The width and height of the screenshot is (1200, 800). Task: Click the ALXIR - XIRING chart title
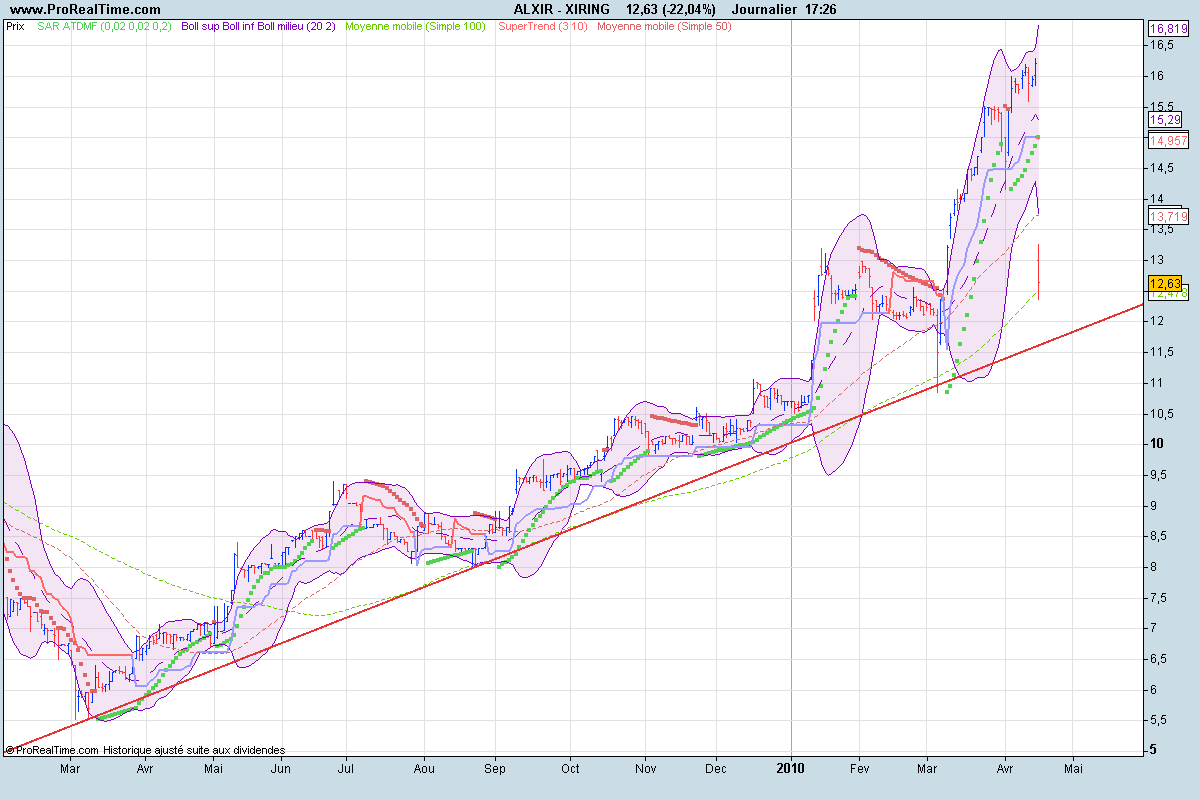pos(562,9)
